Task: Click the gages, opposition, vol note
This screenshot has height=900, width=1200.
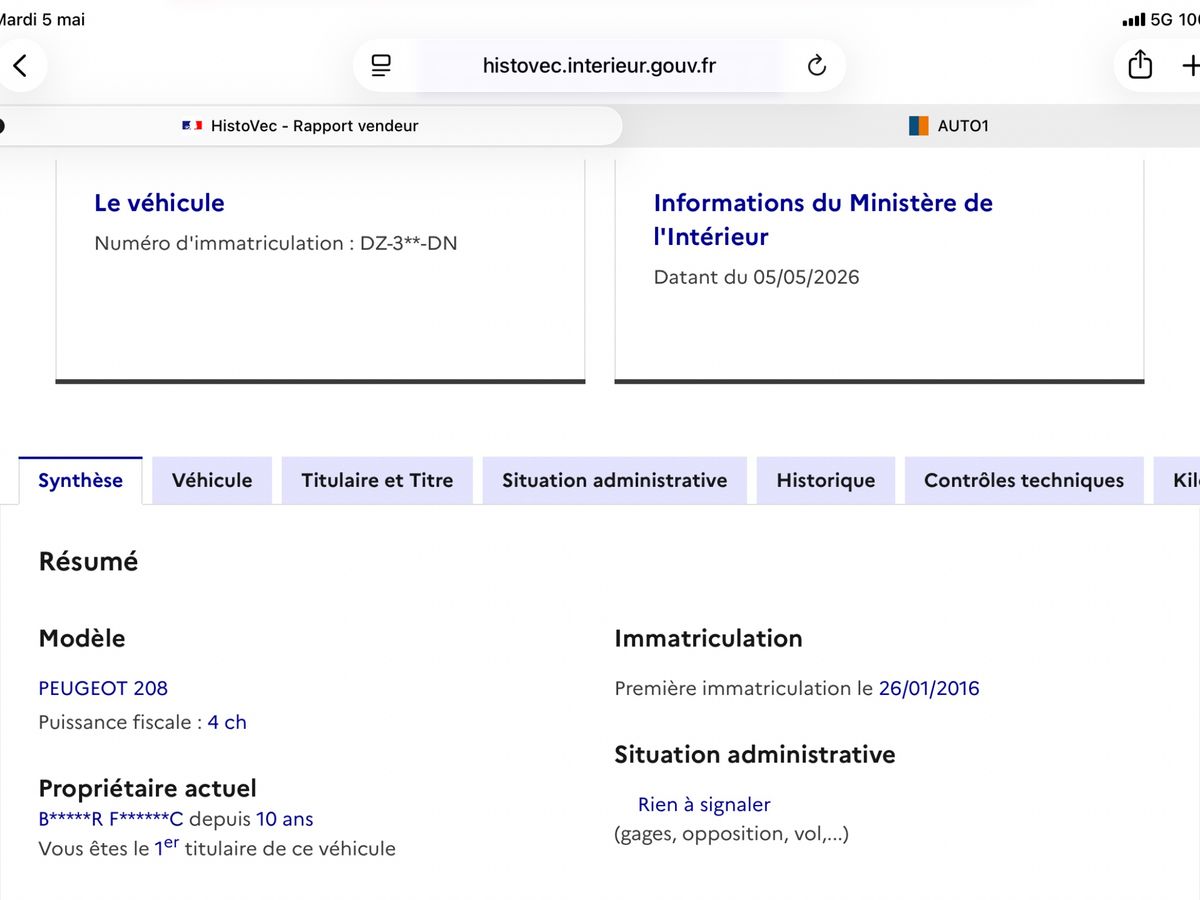Action: click(x=731, y=834)
